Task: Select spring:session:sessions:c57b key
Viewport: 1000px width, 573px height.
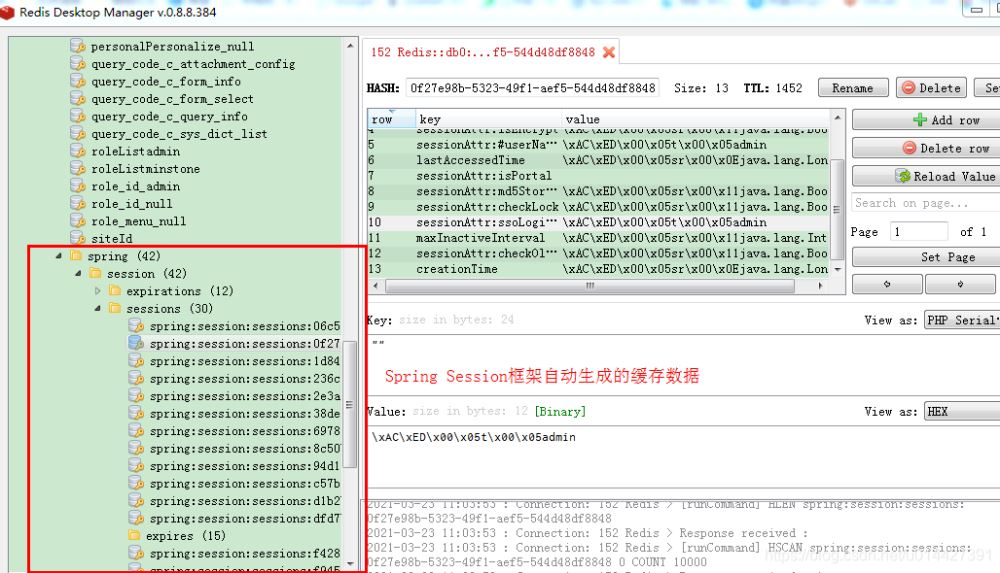Action: [x=245, y=483]
